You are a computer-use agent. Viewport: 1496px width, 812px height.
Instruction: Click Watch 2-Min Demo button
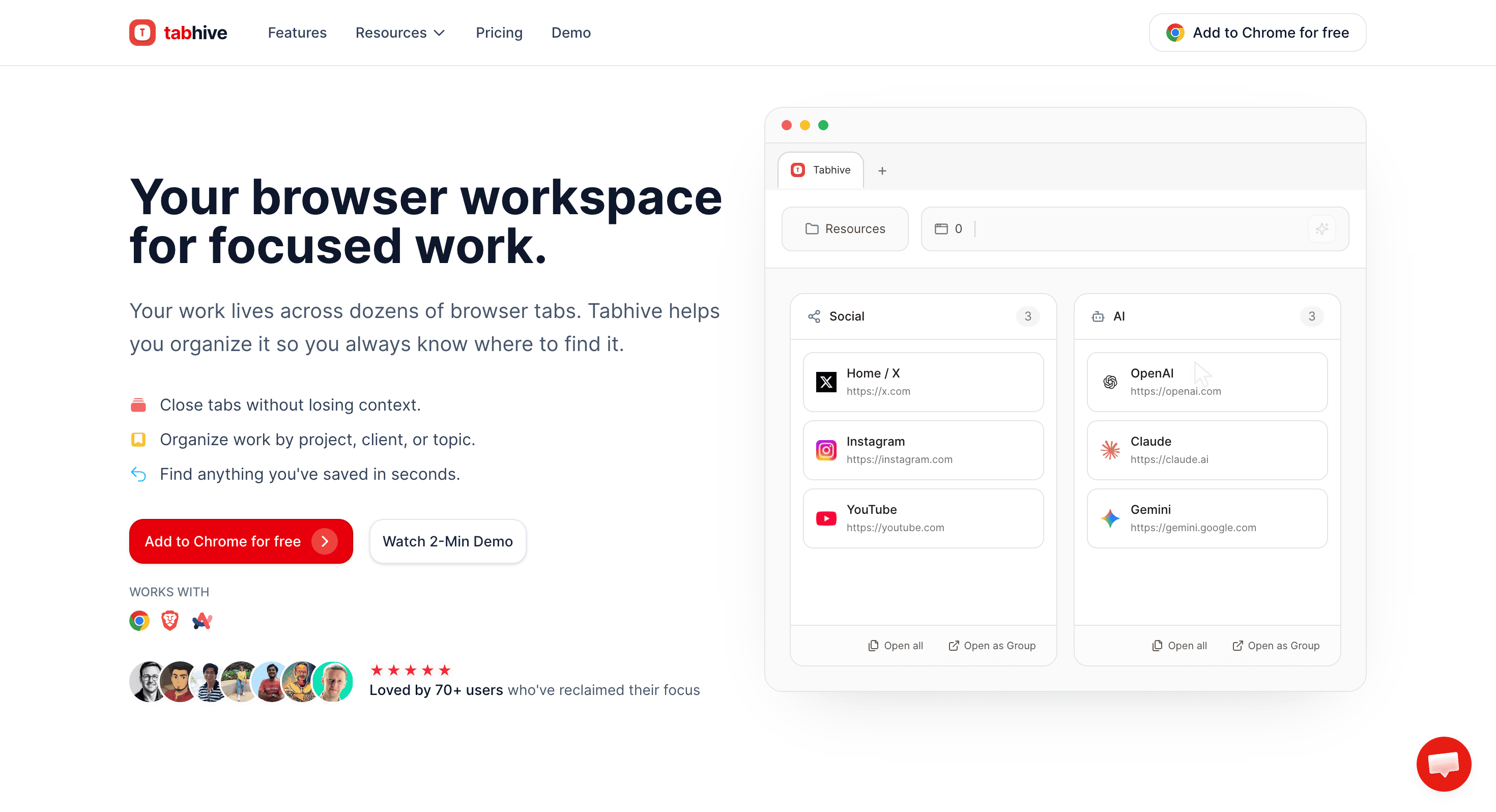tap(448, 541)
